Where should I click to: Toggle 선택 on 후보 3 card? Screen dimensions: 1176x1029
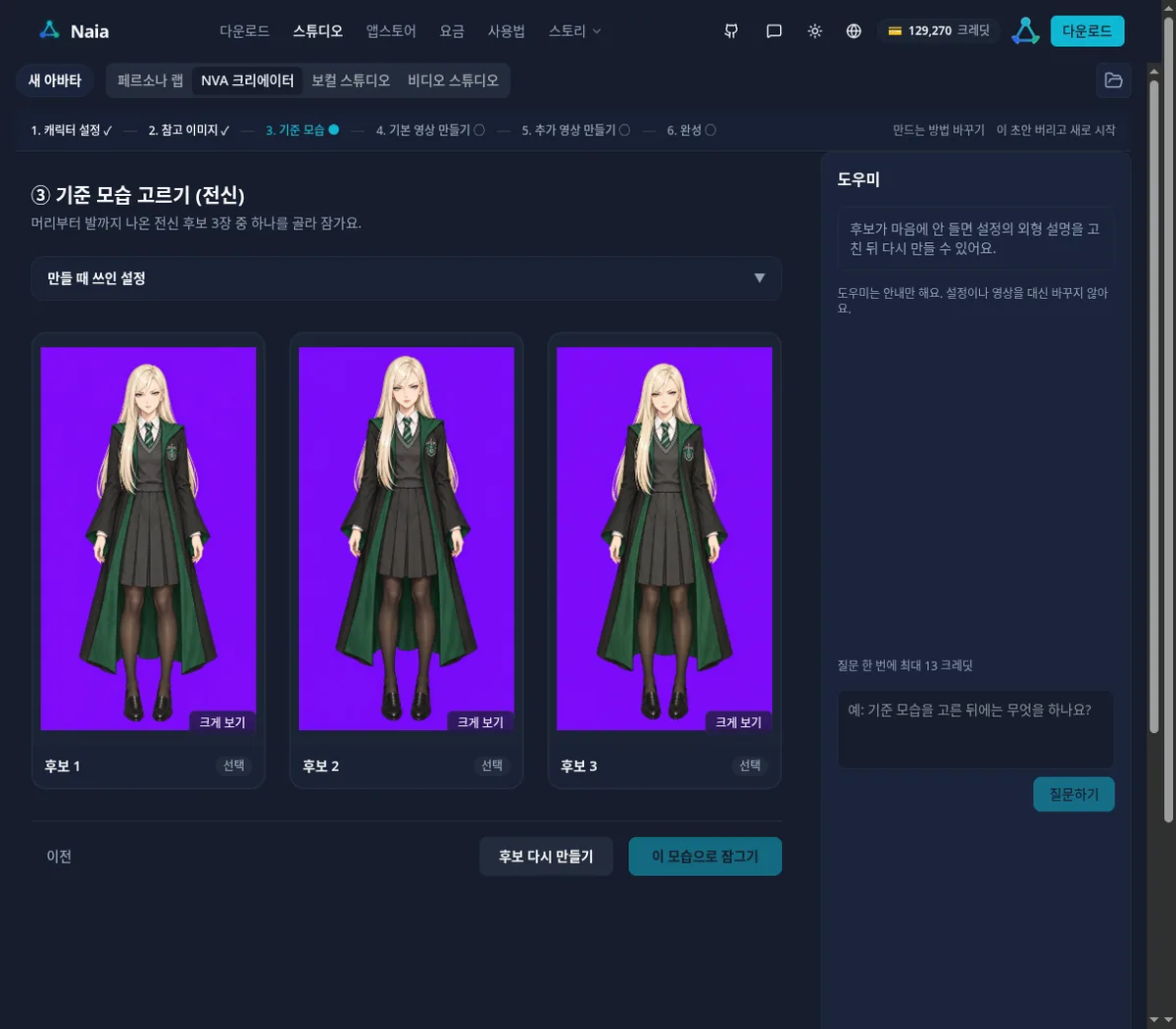click(750, 765)
